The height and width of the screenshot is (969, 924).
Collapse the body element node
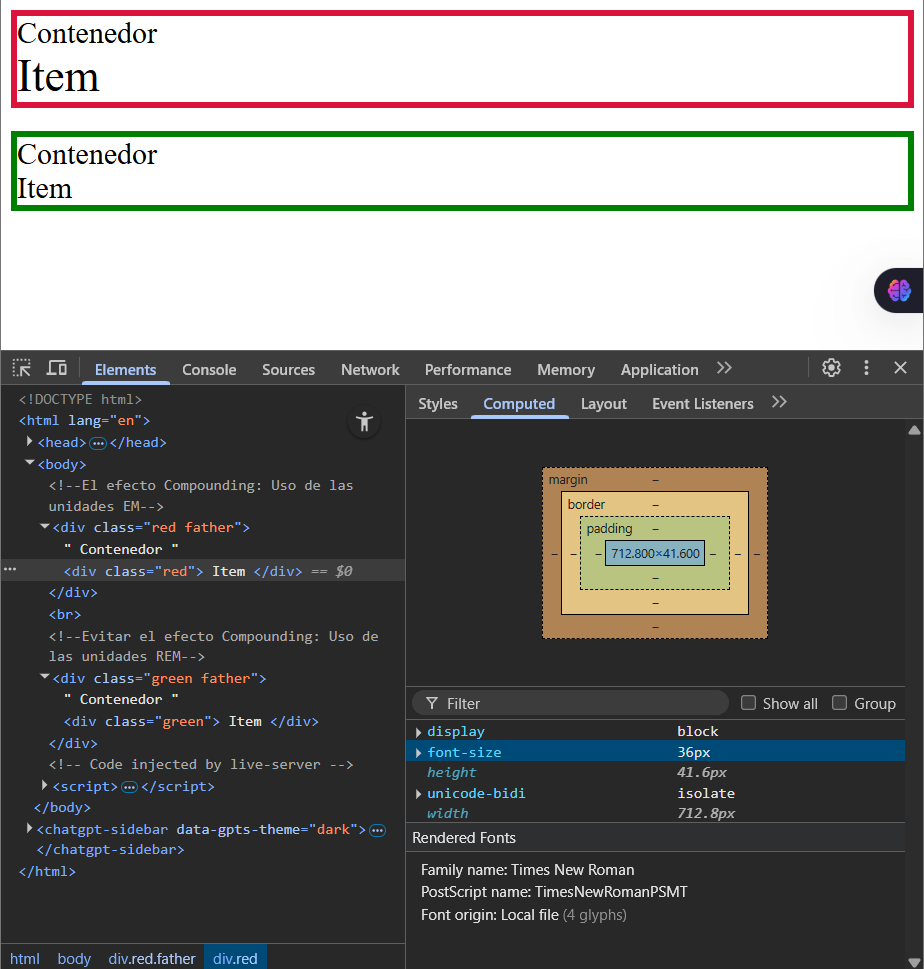pyautogui.click(x=29, y=463)
